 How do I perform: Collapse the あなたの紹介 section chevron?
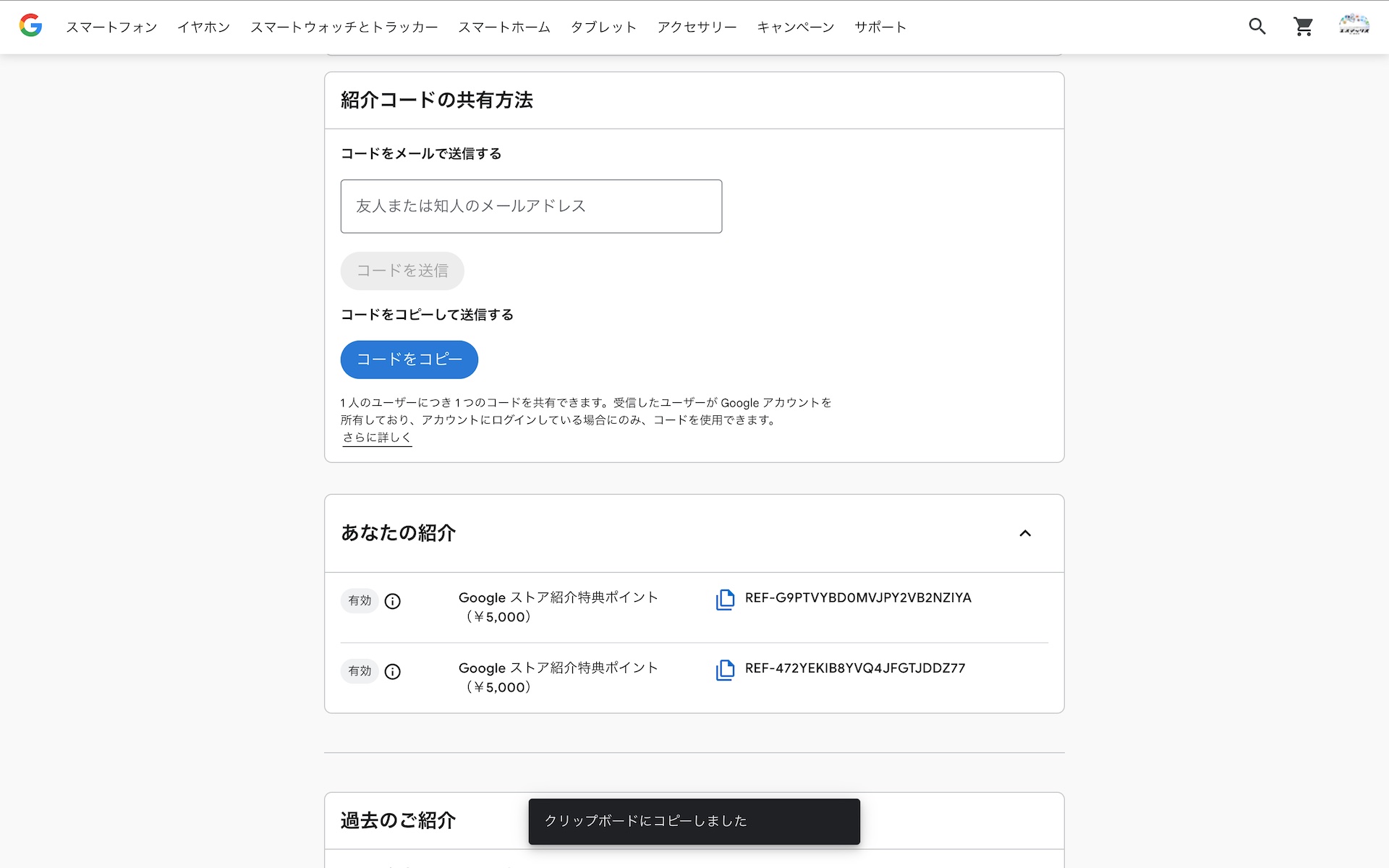coord(1025,533)
